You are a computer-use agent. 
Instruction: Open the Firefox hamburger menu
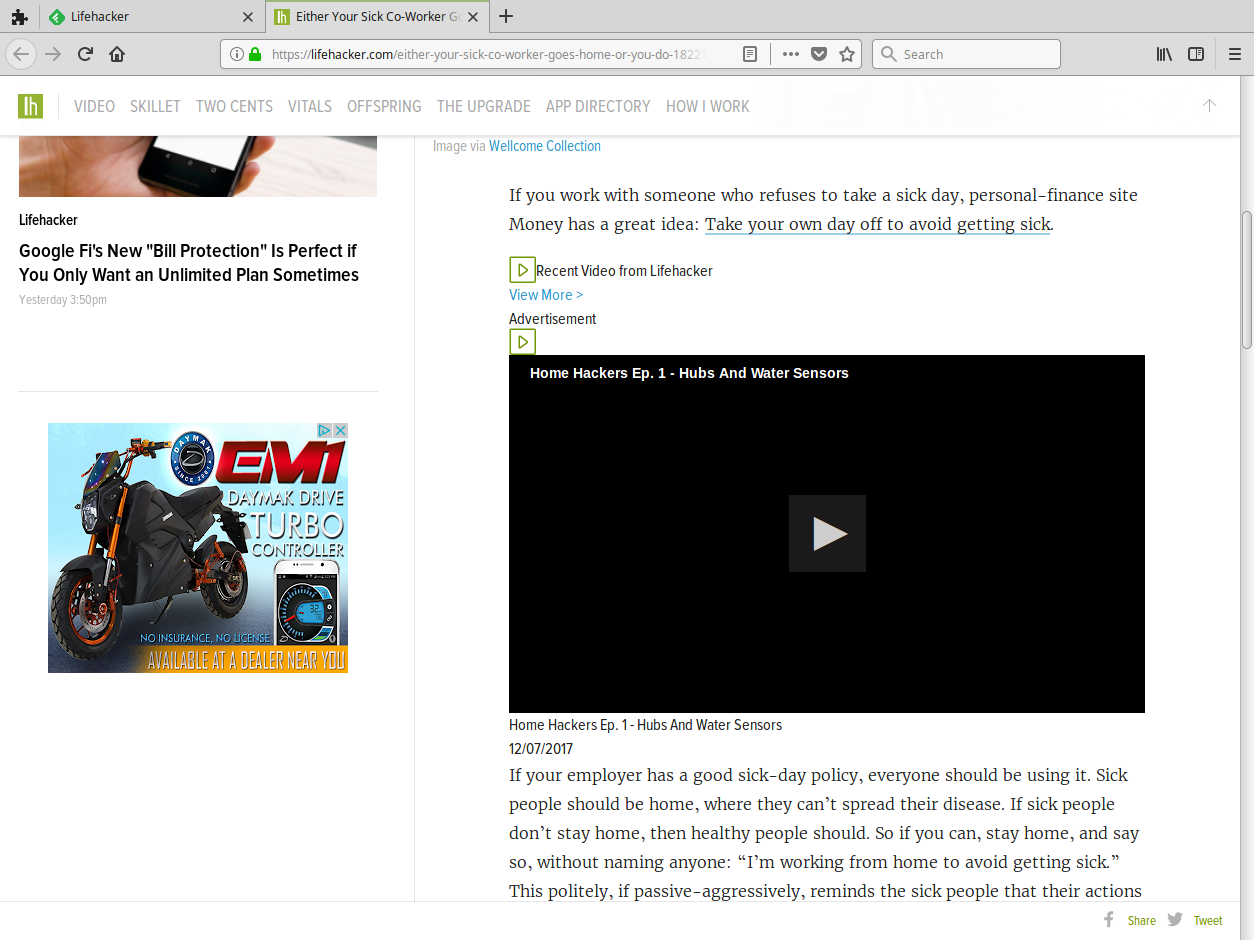[1234, 54]
